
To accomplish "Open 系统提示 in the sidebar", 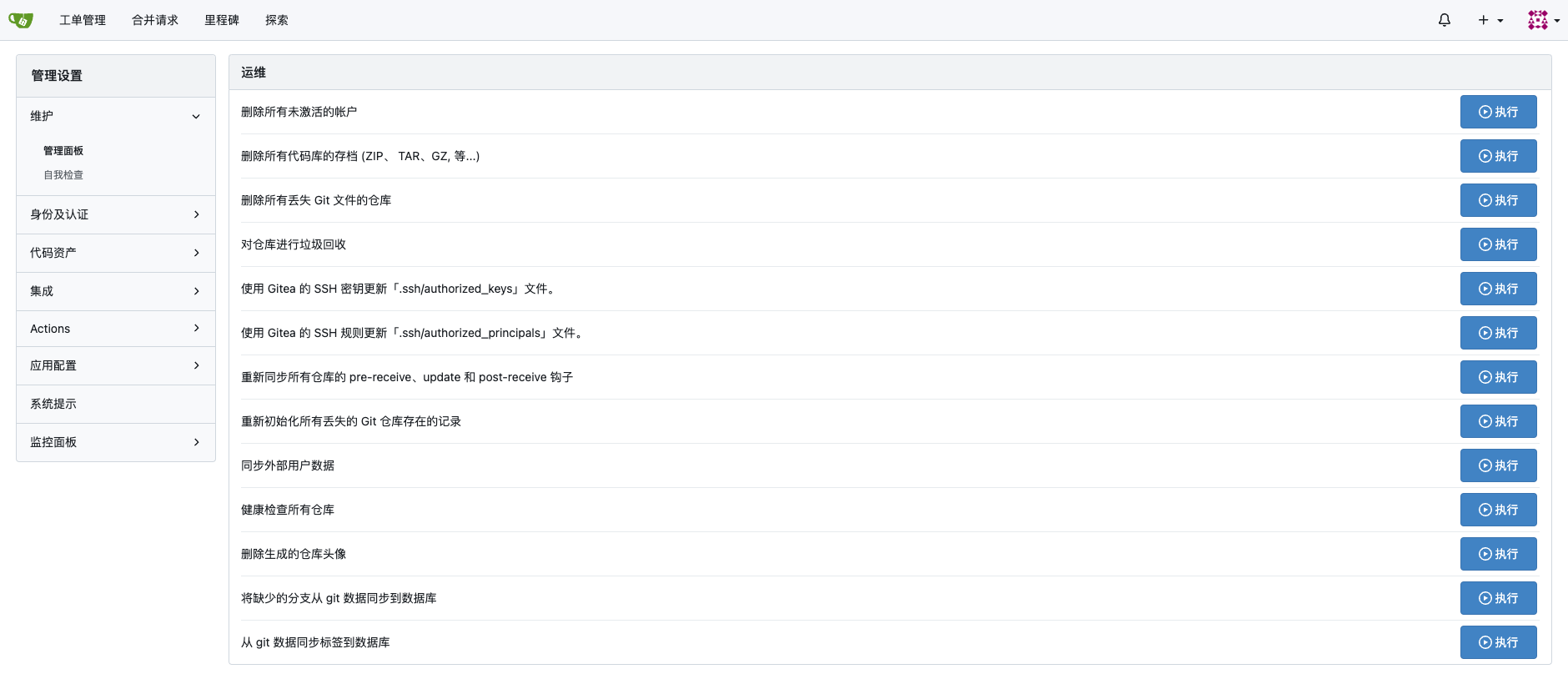I will coord(53,404).
